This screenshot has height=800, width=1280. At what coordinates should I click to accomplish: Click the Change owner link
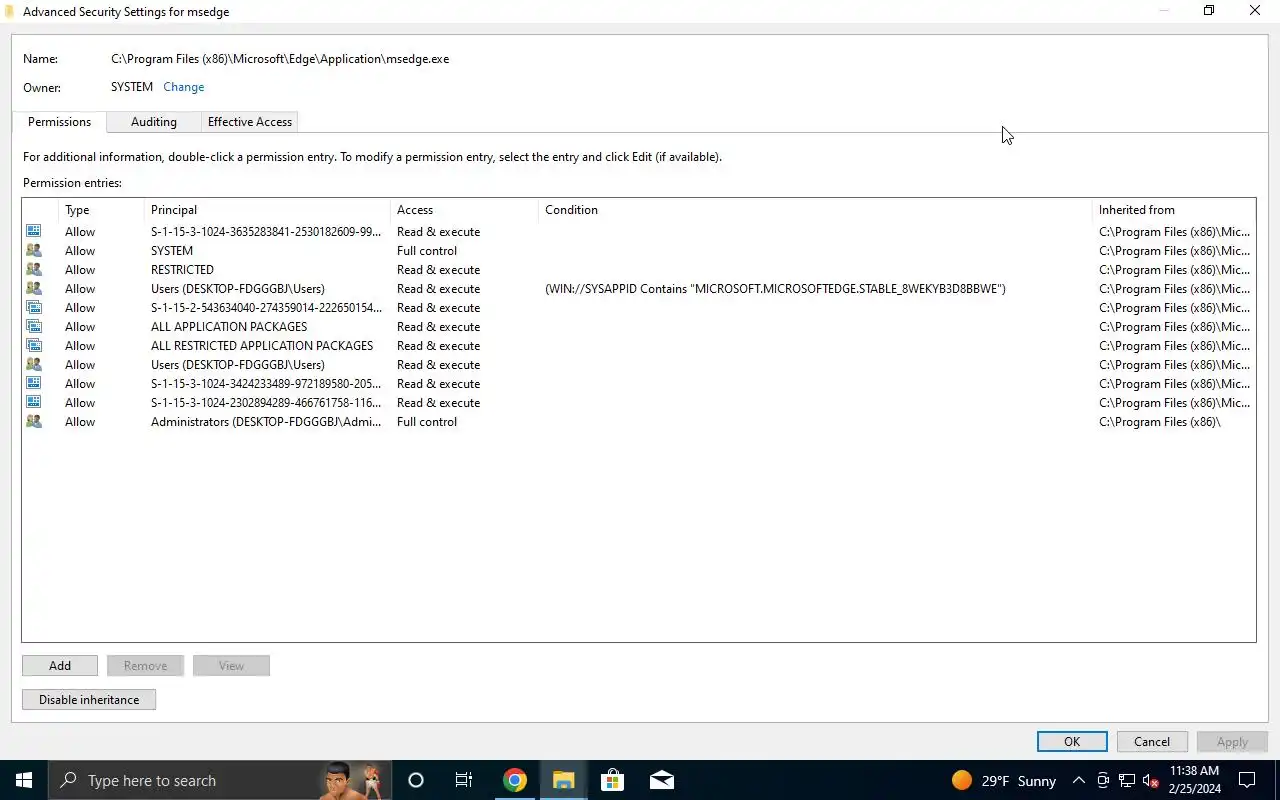(184, 87)
